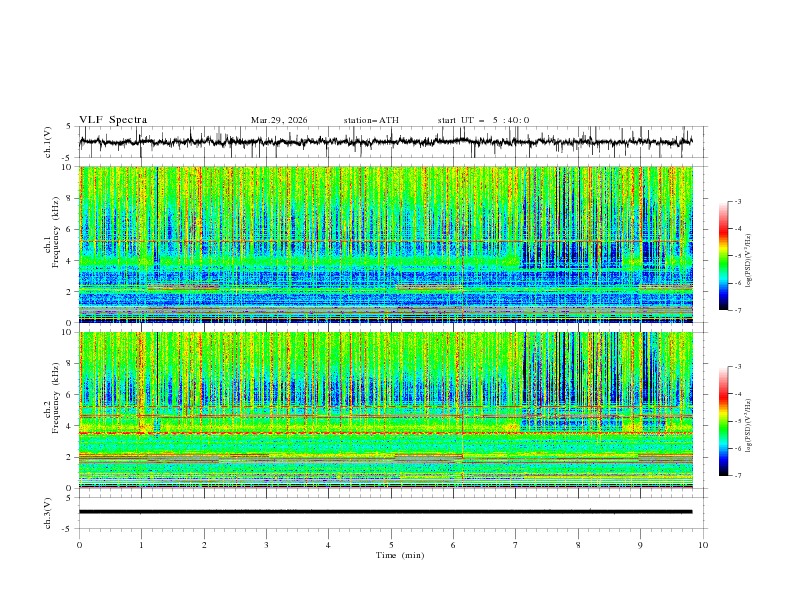Click the ch.3 flat black waveform trace
Image resolution: width=792 pixels, height=612 pixels.
[x=385, y=512]
